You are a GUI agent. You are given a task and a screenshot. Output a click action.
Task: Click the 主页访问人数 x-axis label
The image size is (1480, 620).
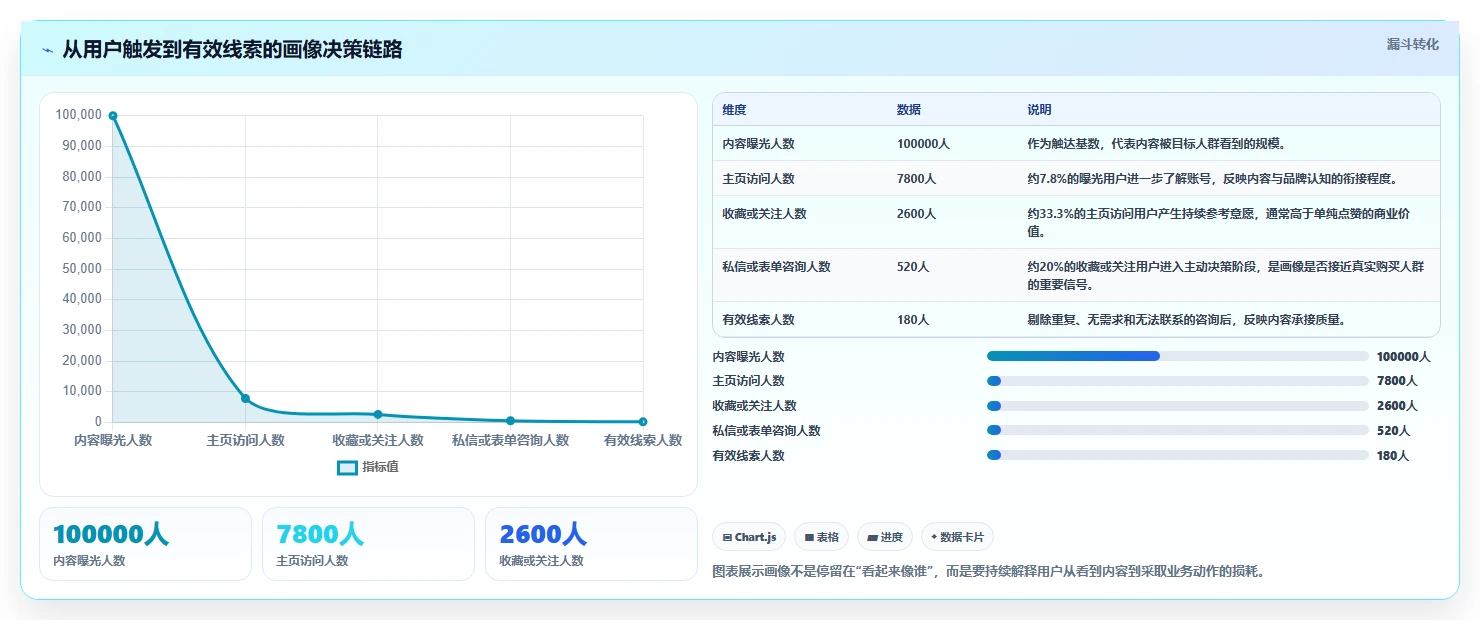(246, 440)
